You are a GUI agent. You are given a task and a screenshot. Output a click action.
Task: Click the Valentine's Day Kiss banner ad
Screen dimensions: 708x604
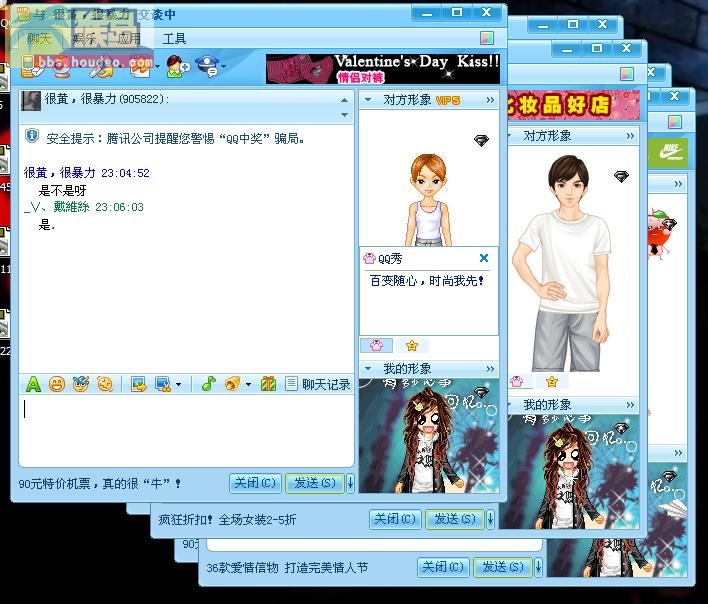click(383, 69)
